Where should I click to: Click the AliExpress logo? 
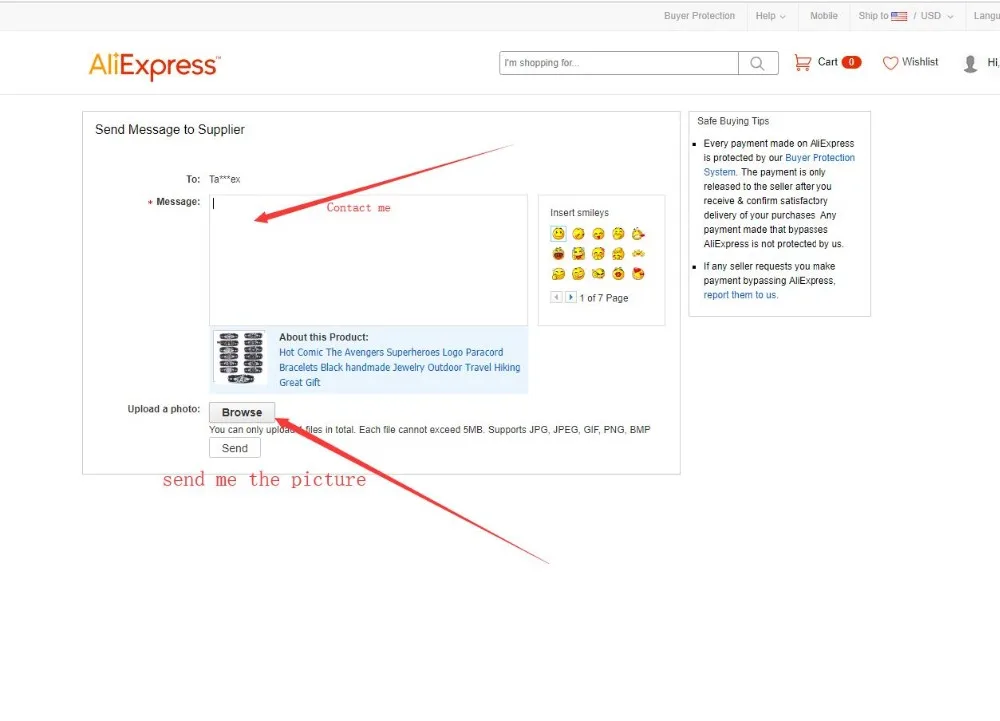154,66
